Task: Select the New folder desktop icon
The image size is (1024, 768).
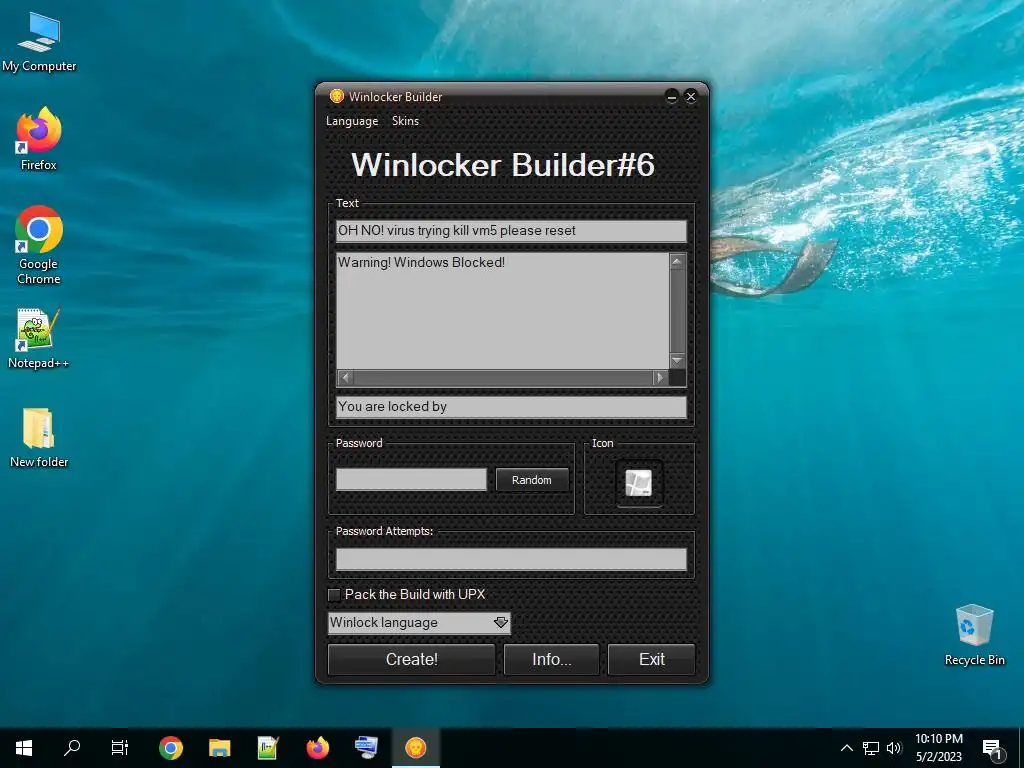Action: [x=39, y=438]
